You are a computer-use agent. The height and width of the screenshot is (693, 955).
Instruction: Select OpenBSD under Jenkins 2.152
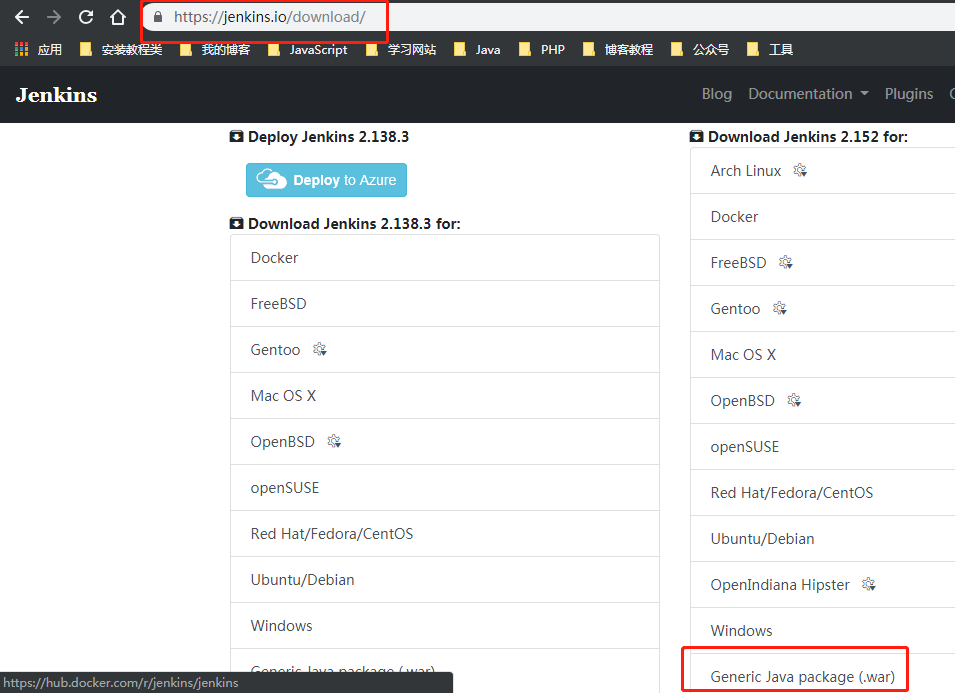(x=823, y=401)
